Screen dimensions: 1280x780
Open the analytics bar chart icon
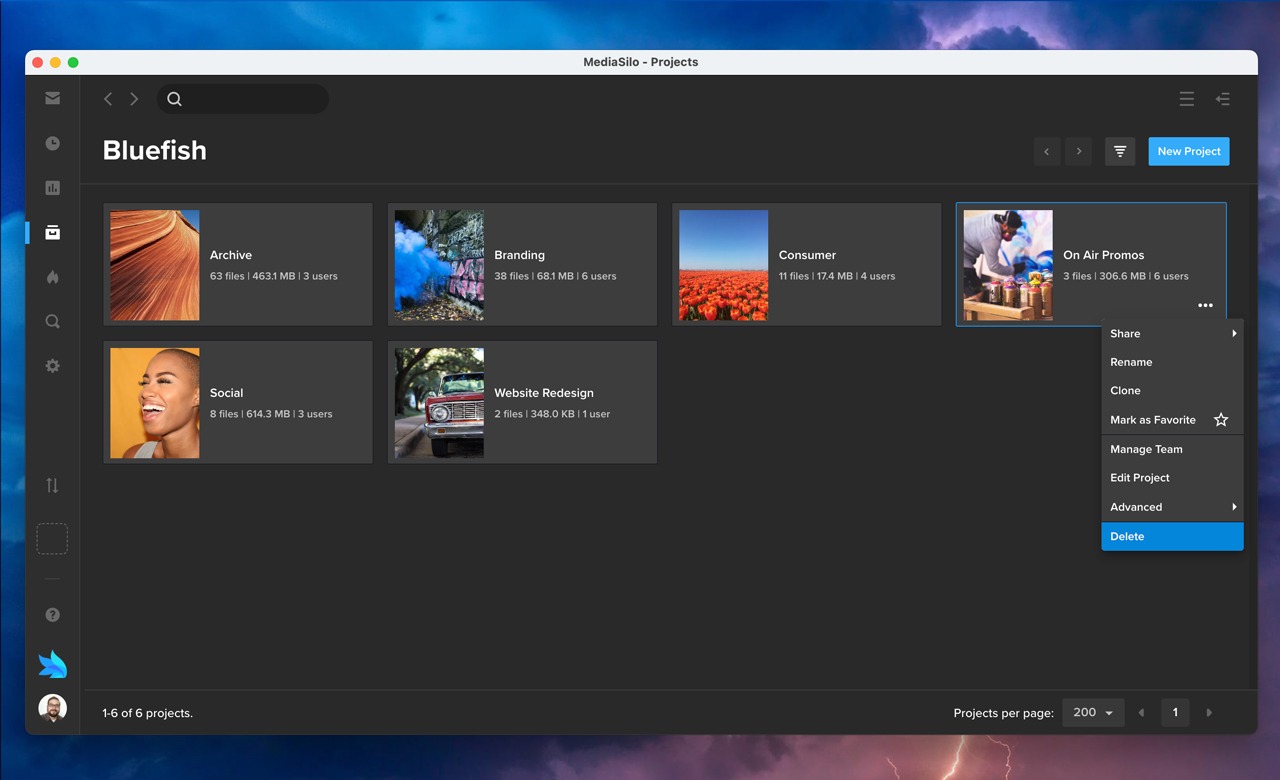52,188
